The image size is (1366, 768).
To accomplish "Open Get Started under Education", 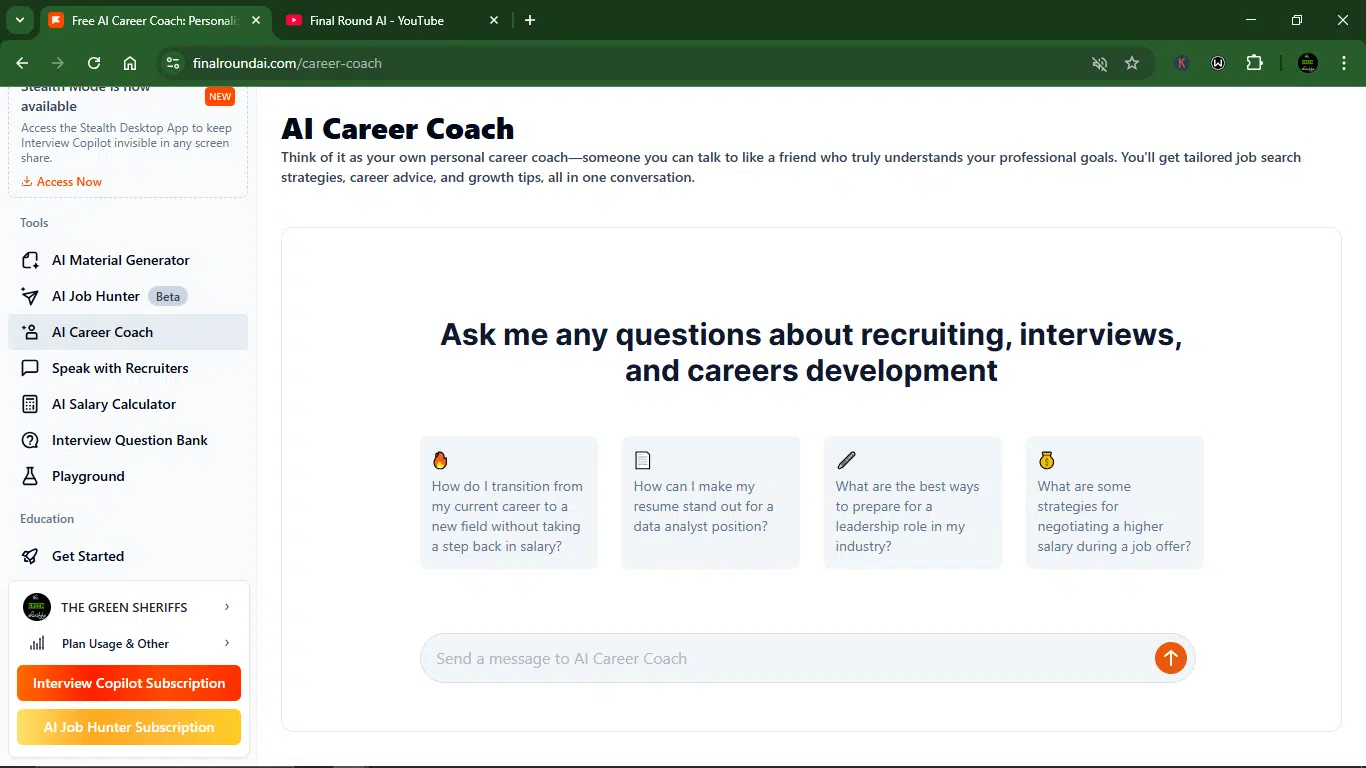I will point(128,556).
